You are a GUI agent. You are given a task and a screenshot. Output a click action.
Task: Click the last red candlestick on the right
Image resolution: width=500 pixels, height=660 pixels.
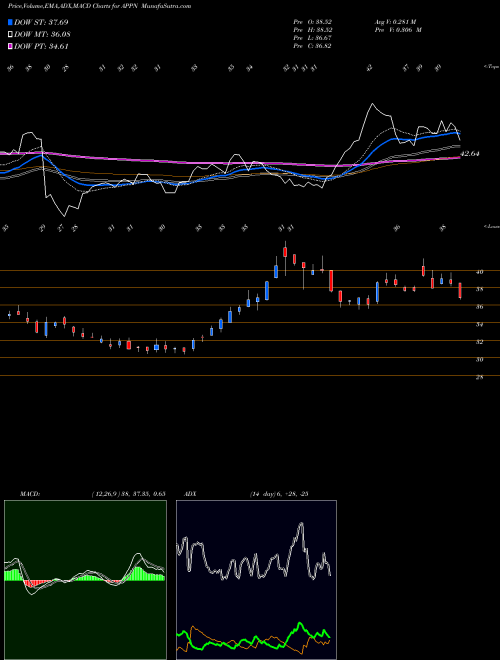tap(460, 290)
